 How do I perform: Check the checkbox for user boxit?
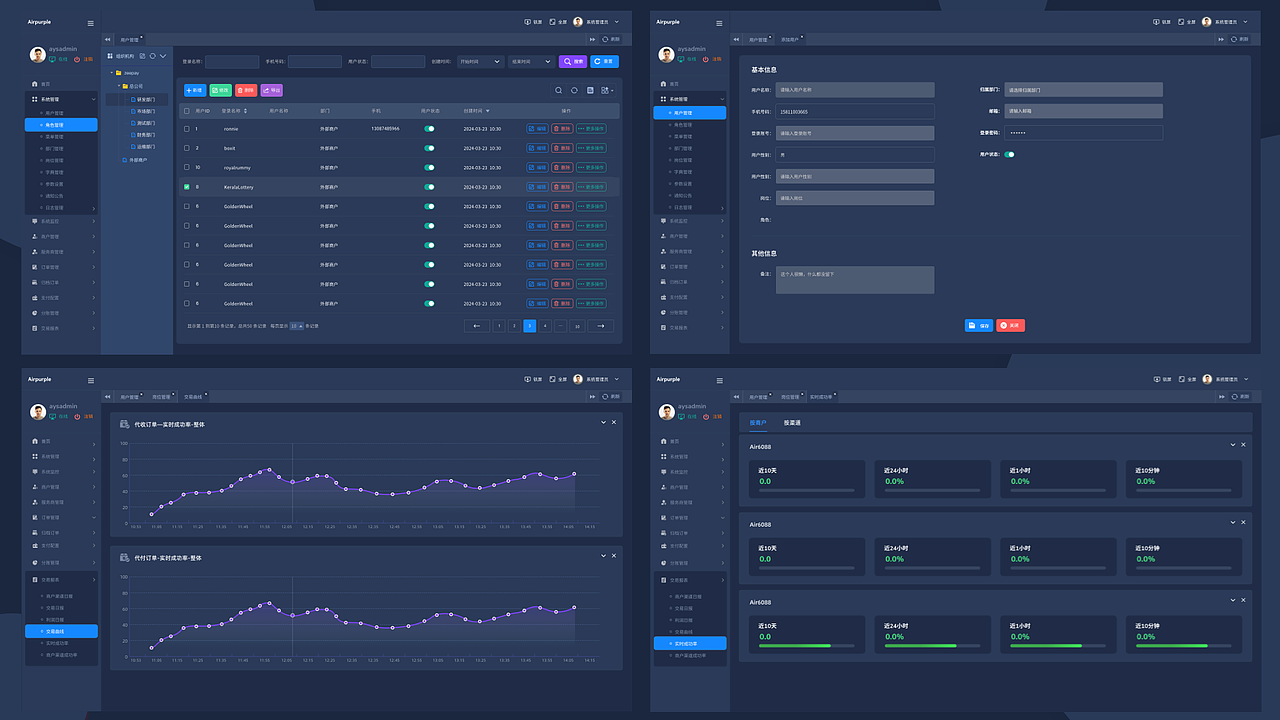click(186, 148)
